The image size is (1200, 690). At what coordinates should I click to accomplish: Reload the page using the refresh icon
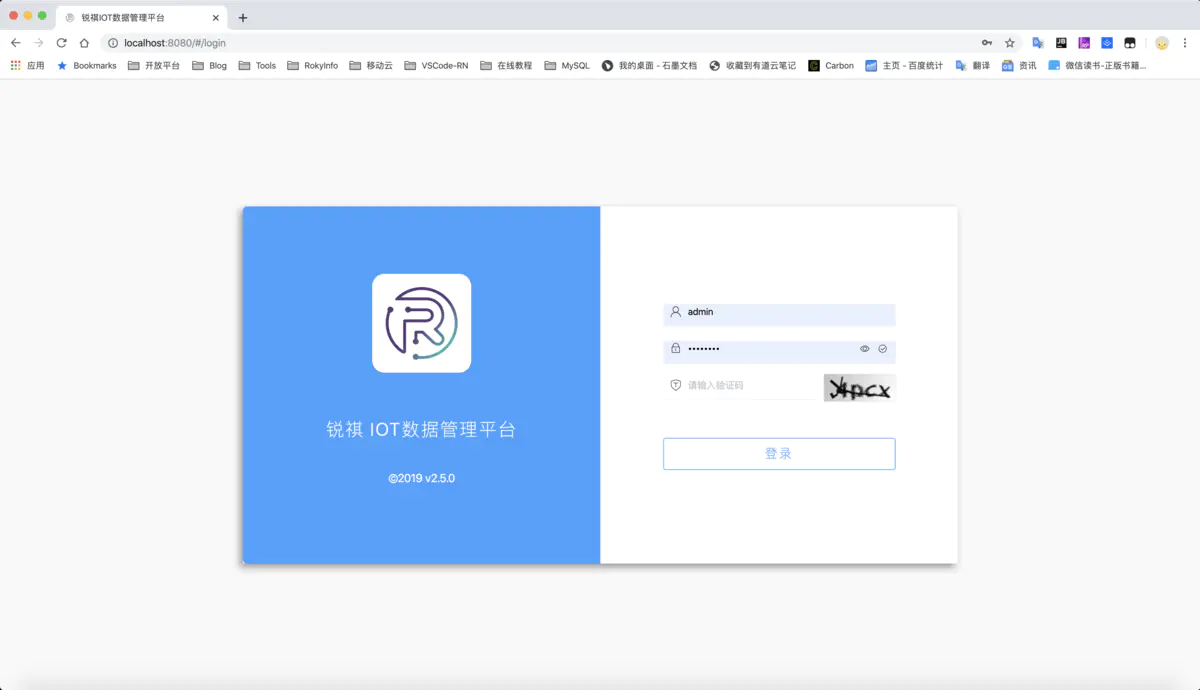pos(61,43)
